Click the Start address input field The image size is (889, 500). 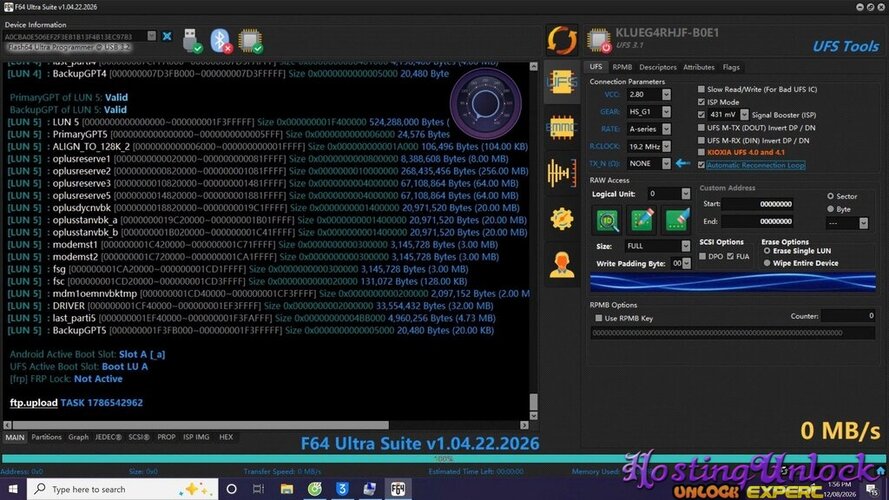coord(757,204)
